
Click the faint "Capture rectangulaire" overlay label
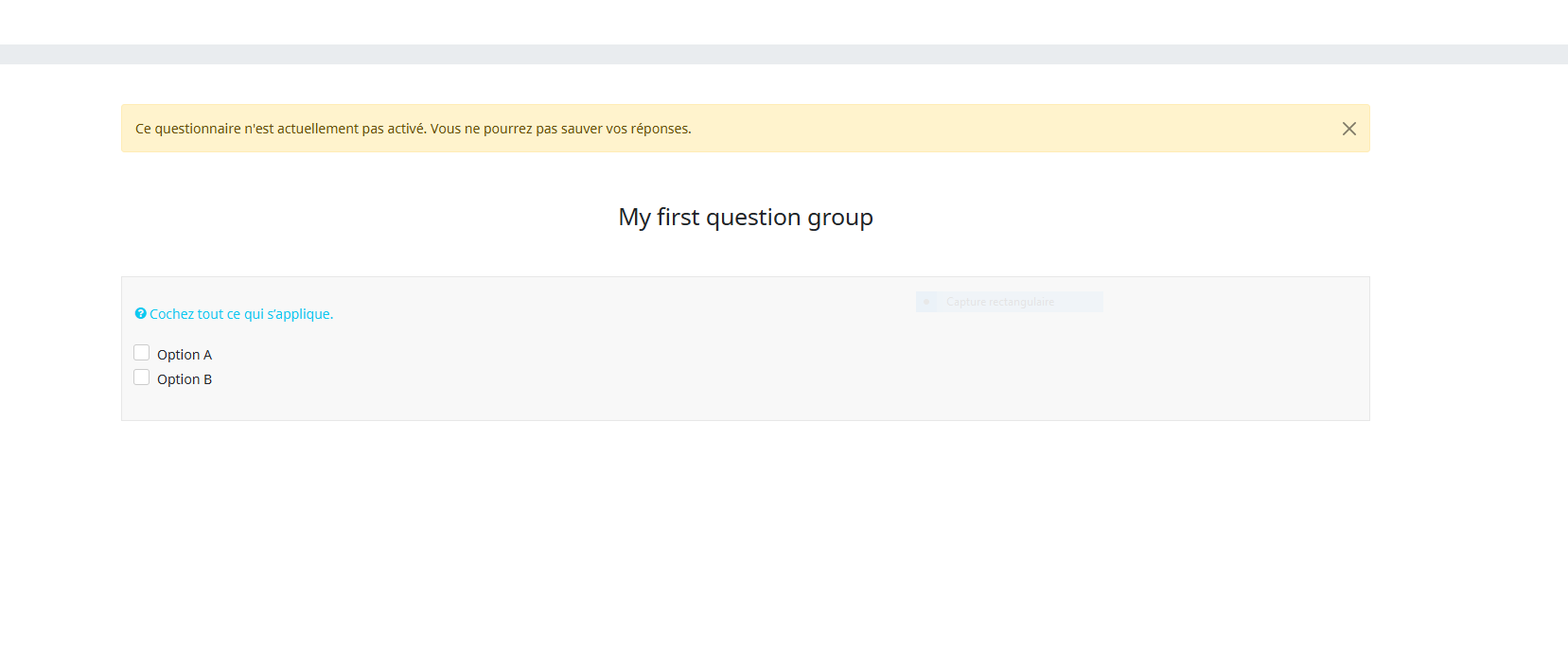point(999,302)
